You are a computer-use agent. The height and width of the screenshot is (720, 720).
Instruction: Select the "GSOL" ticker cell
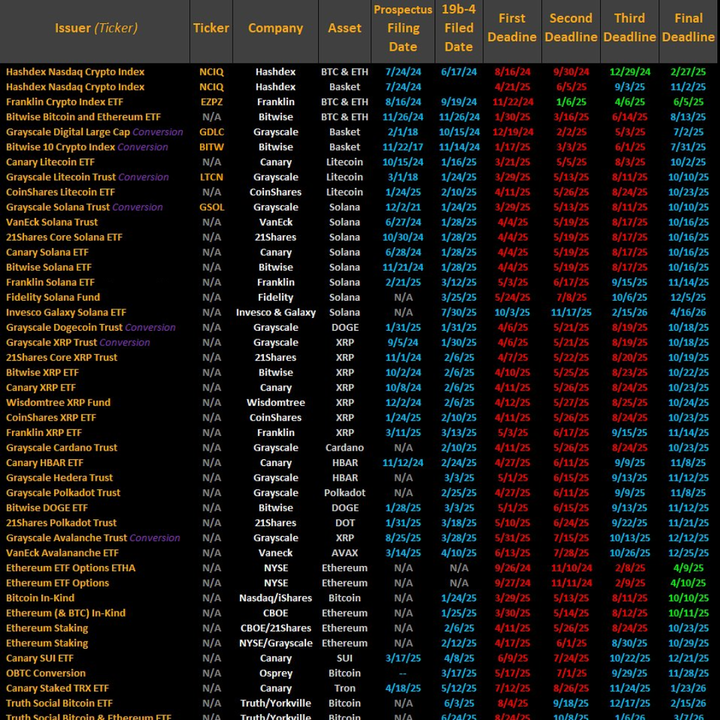(x=211, y=207)
